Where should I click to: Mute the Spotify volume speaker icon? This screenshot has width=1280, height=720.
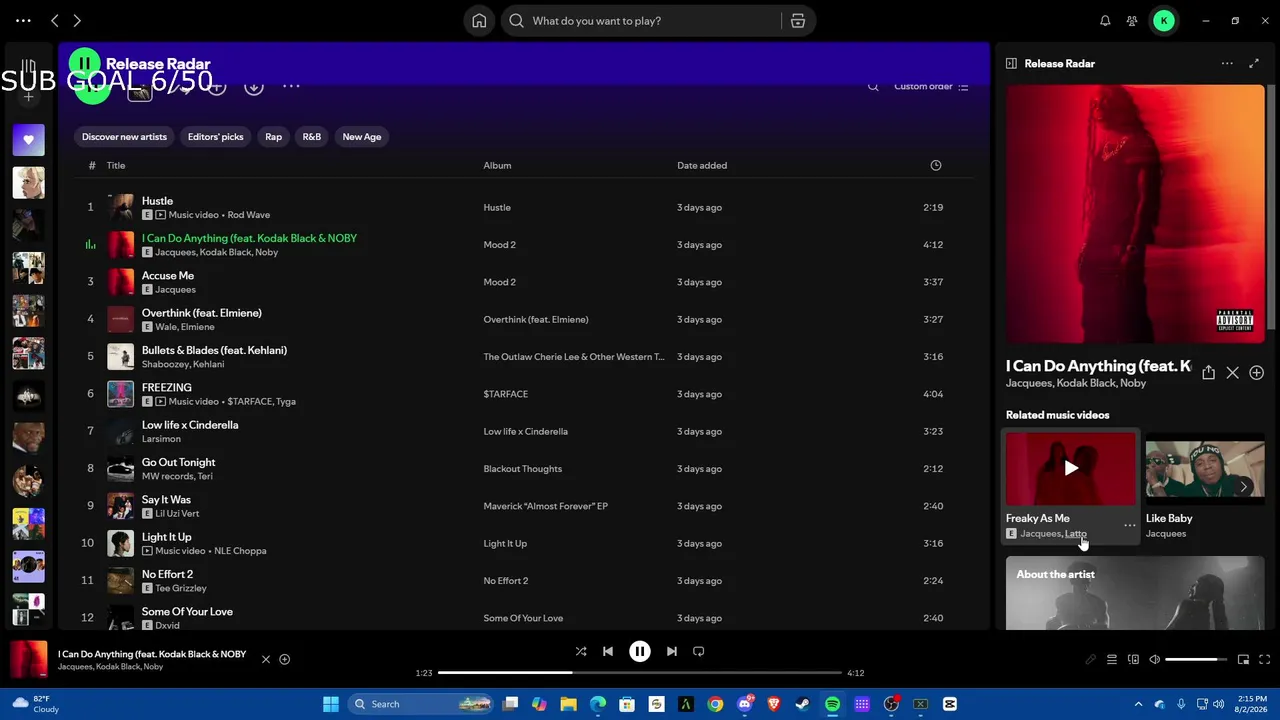click(1154, 660)
